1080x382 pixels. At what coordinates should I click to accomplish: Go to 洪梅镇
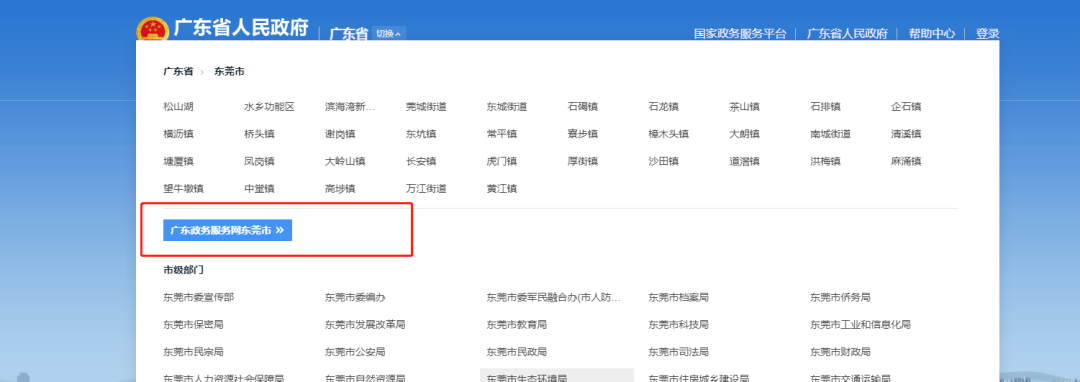(825, 162)
